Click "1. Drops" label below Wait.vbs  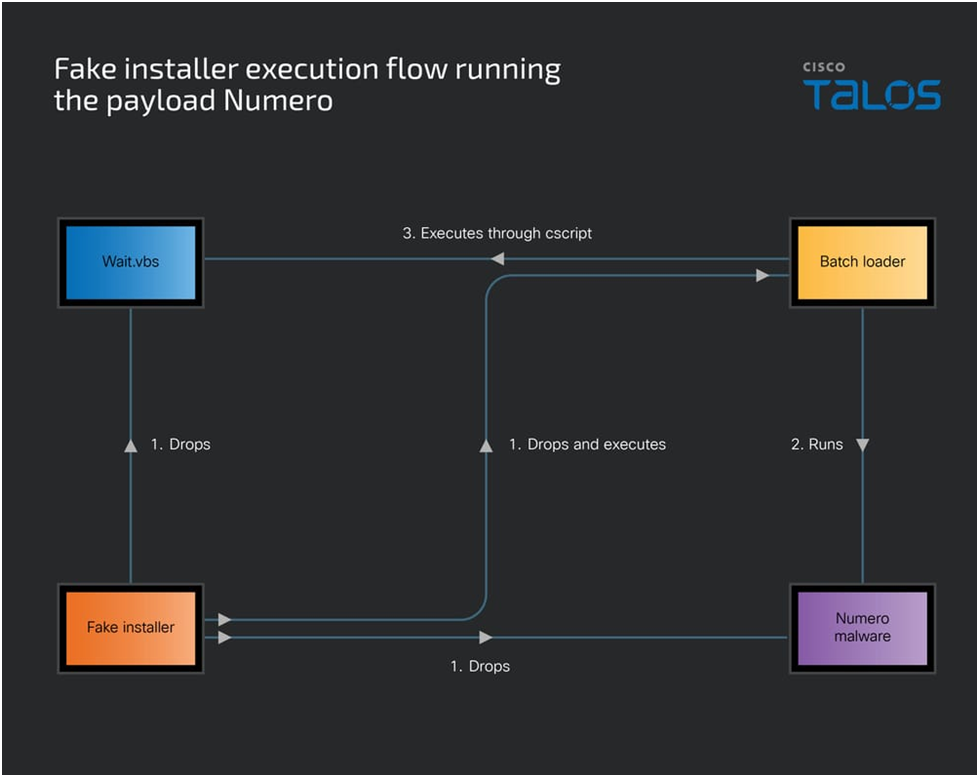(x=180, y=444)
